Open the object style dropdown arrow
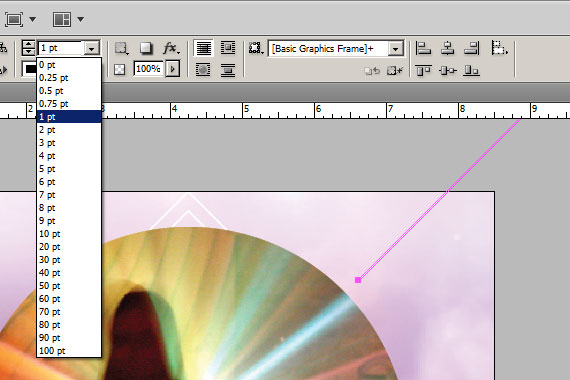 396,48
